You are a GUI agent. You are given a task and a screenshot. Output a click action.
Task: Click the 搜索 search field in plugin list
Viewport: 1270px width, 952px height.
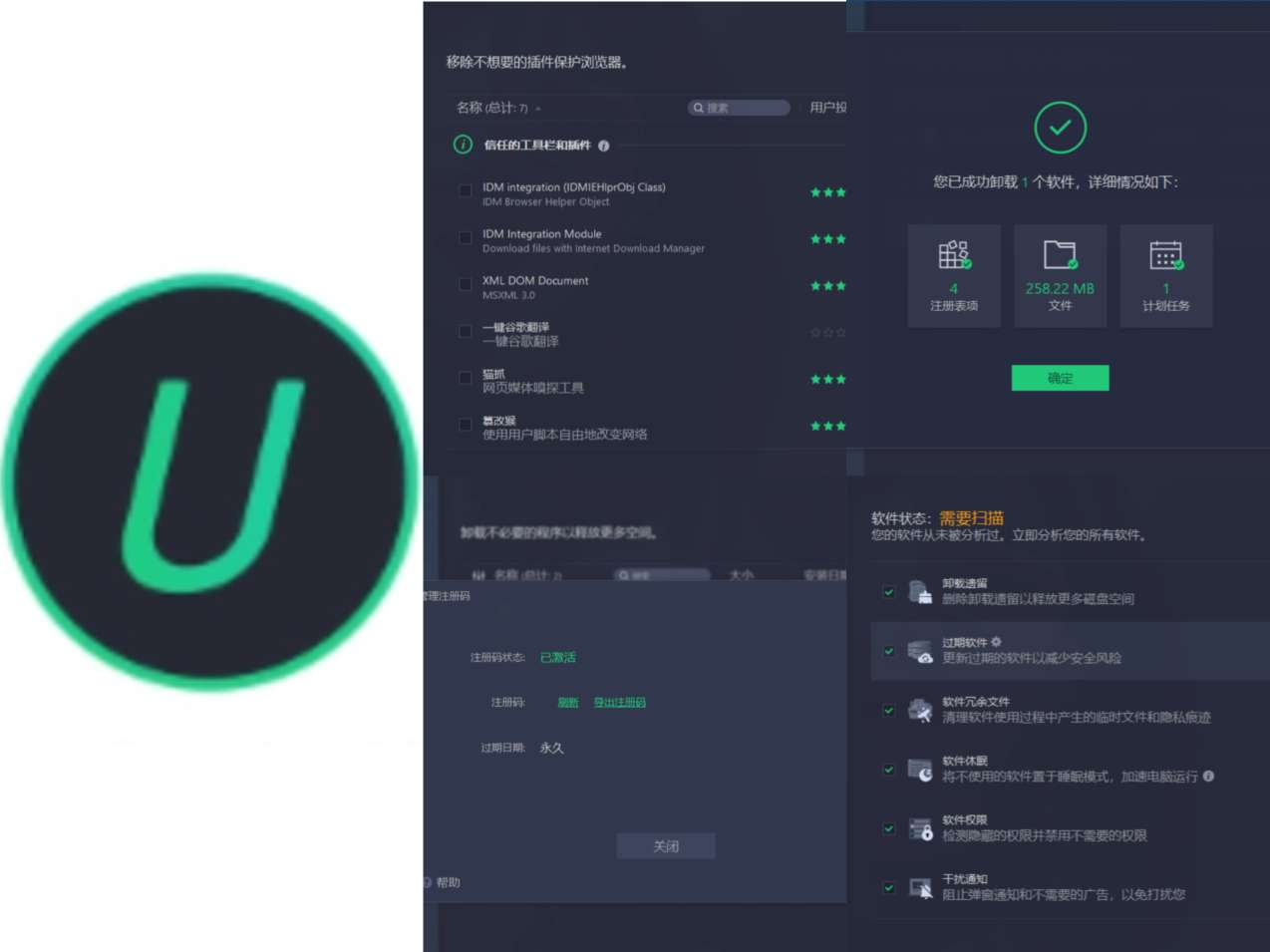click(739, 108)
